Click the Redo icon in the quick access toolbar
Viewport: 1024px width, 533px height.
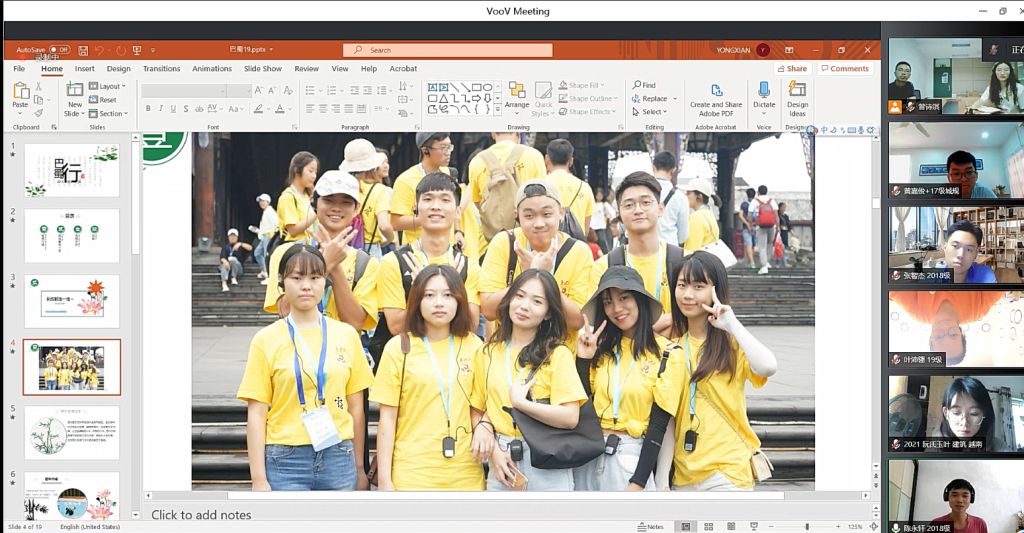point(121,50)
